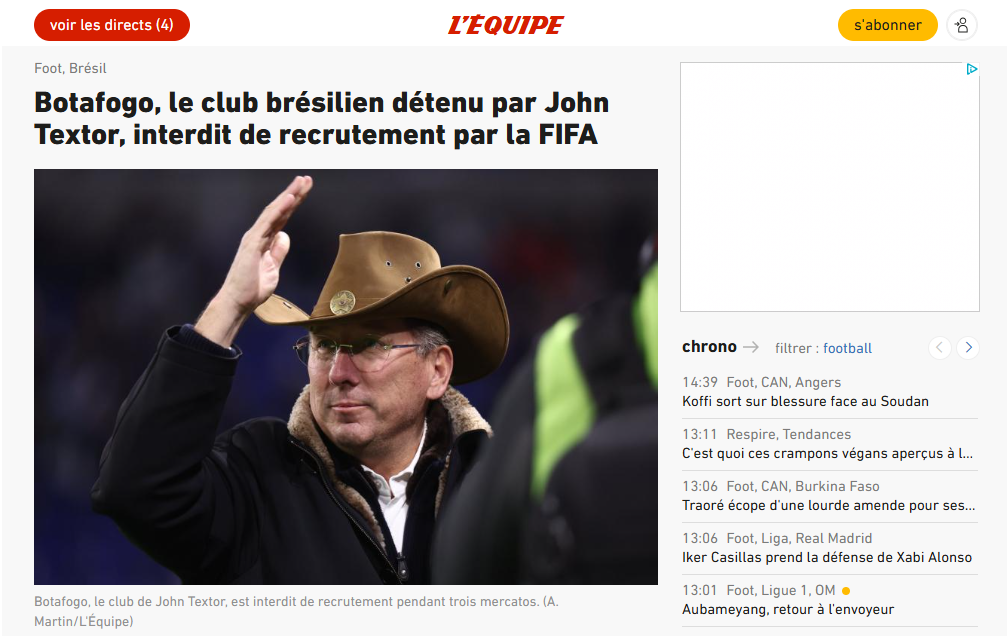Image resolution: width=1007 pixels, height=636 pixels.
Task: Click the user account login icon
Action: pyautogui.click(x=961, y=25)
